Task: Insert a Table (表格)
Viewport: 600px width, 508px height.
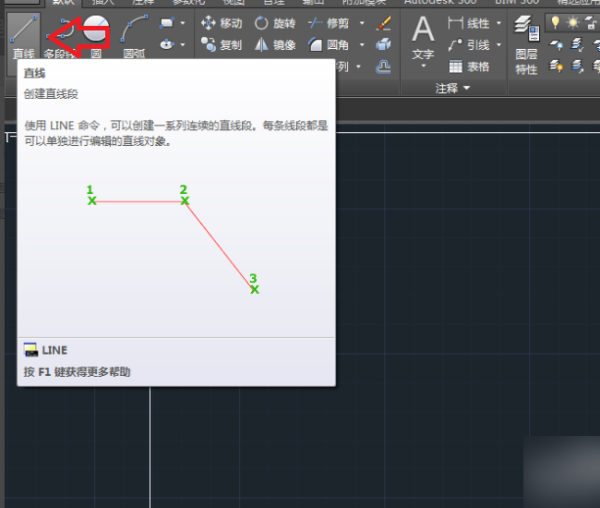Action: (x=469, y=67)
